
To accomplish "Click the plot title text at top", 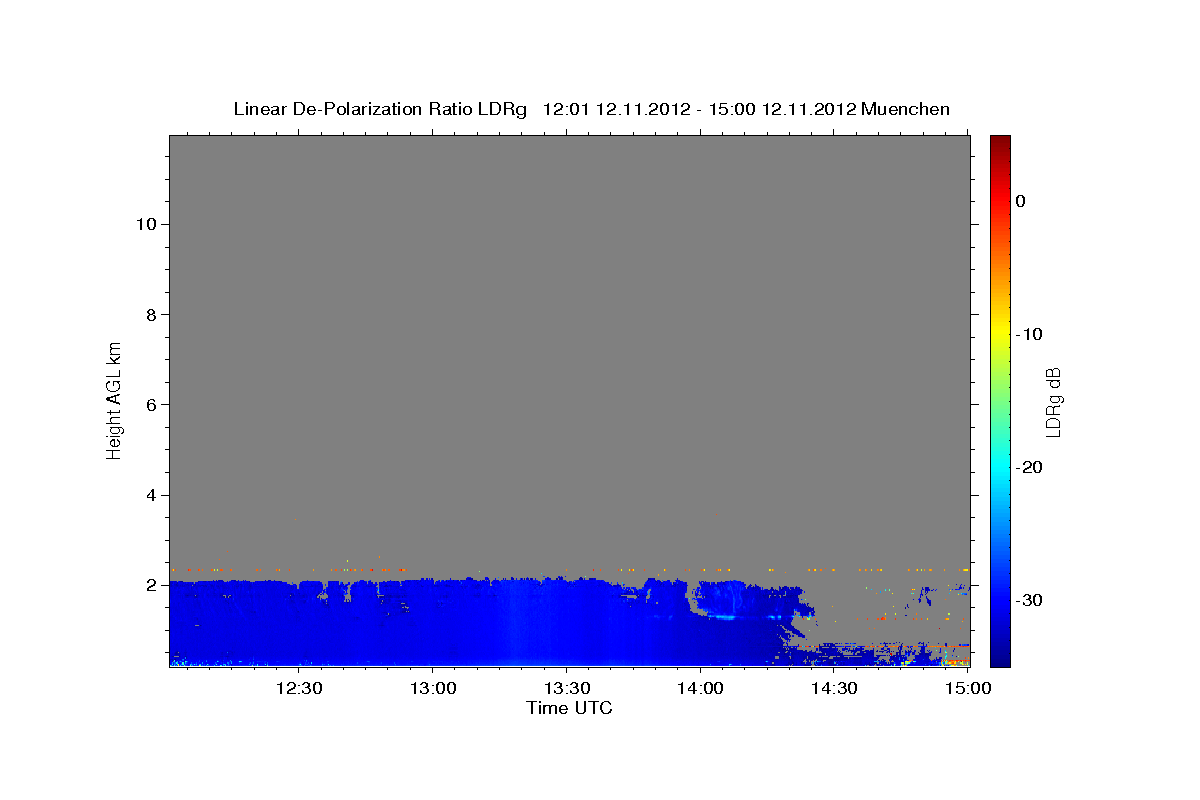I will (x=591, y=109).
